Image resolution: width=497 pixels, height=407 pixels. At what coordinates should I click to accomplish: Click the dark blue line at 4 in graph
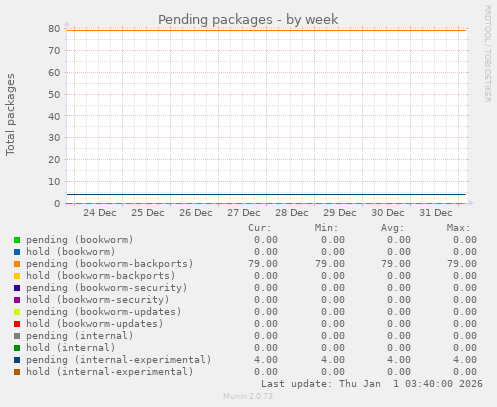click(x=266, y=194)
